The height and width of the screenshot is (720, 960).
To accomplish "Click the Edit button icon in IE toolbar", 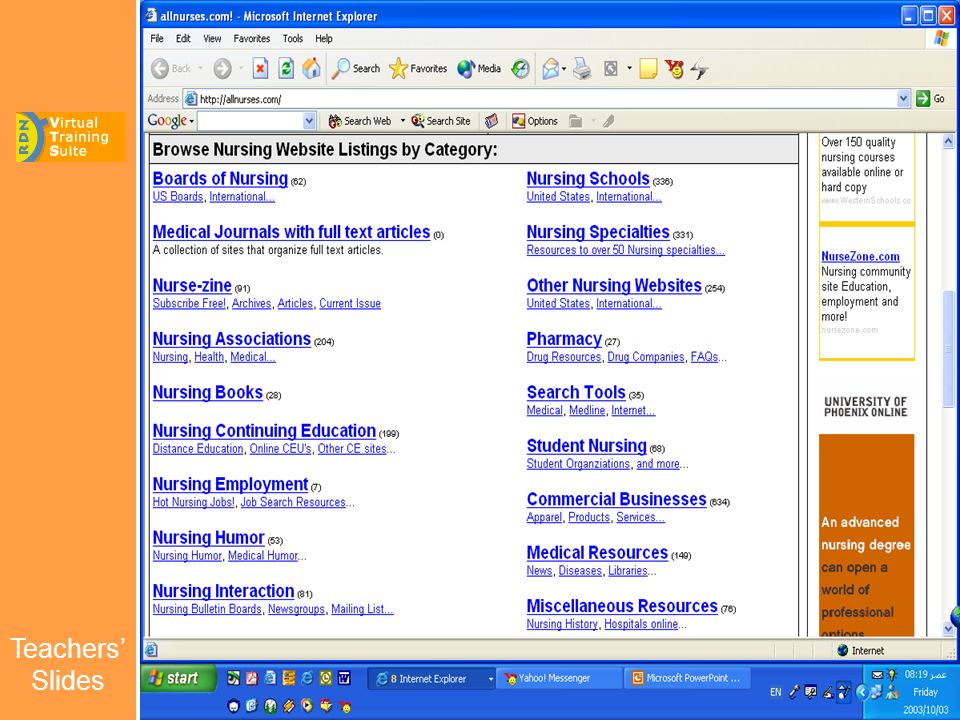I will [610, 69].
